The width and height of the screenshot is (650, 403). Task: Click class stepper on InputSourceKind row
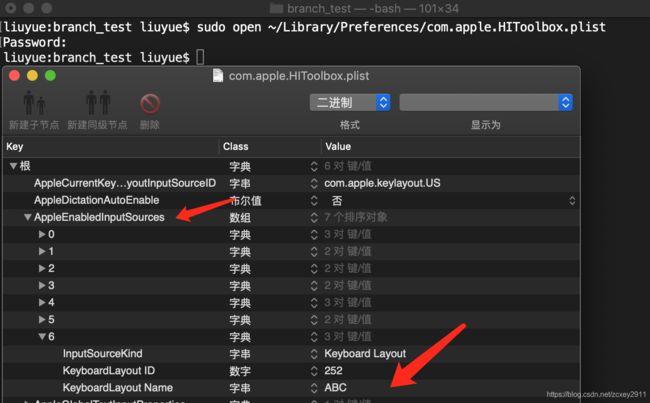point(314,354)
